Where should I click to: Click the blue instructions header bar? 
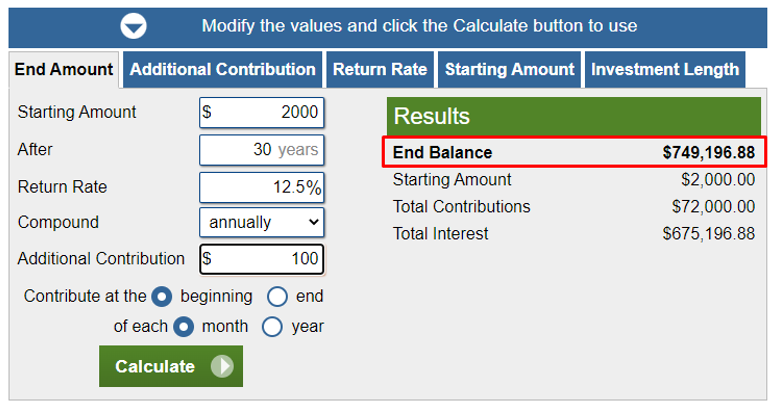click(x=388, y=27)
